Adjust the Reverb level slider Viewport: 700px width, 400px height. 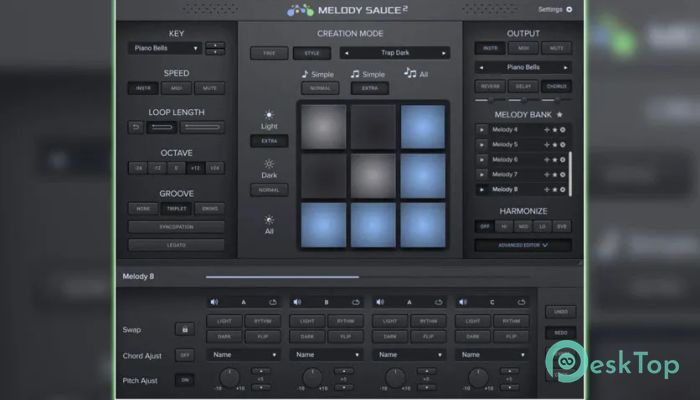click(490, 100)
